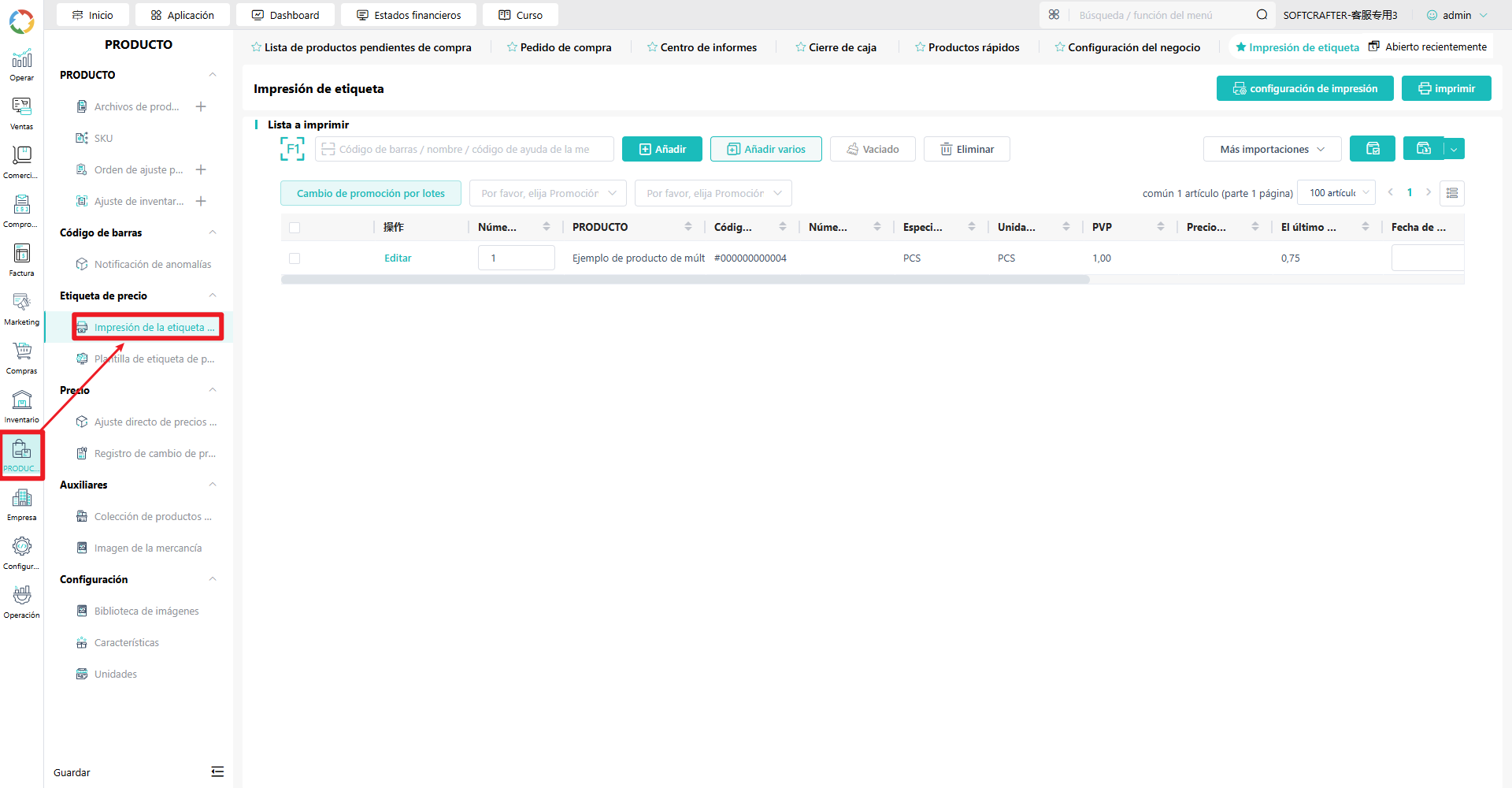The image size is (1512, 788).
Task: Click the F1 barcode scan icon
Action: click(x=292, y=149)
